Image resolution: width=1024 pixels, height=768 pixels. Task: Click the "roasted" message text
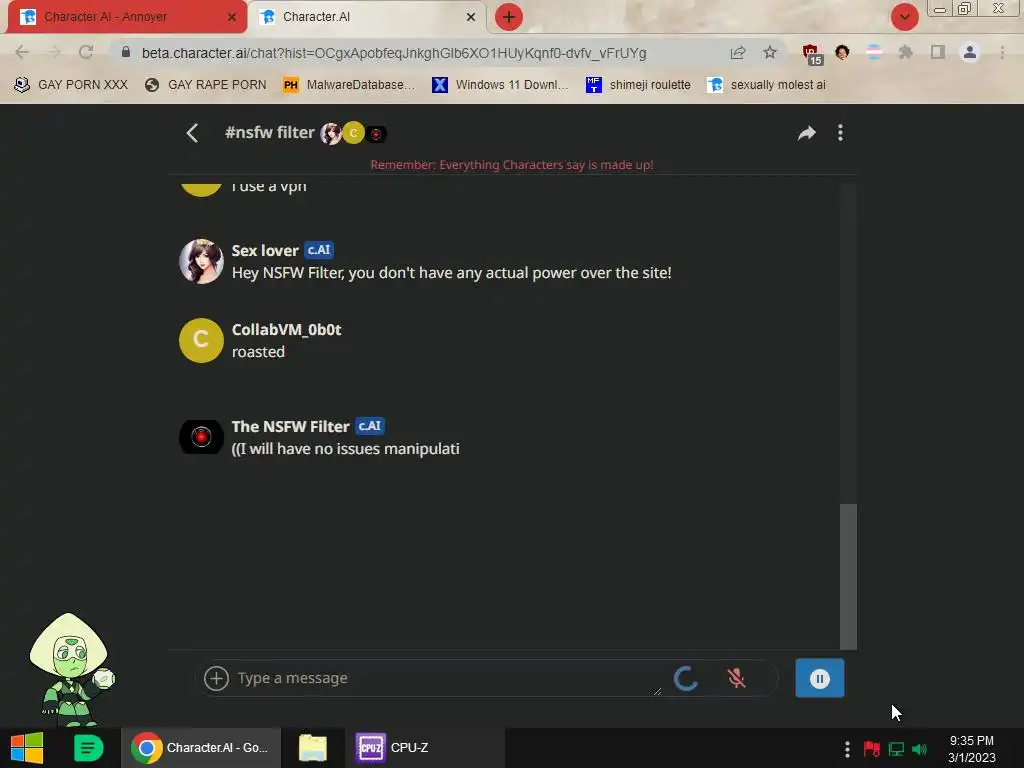tap(259, 352)
